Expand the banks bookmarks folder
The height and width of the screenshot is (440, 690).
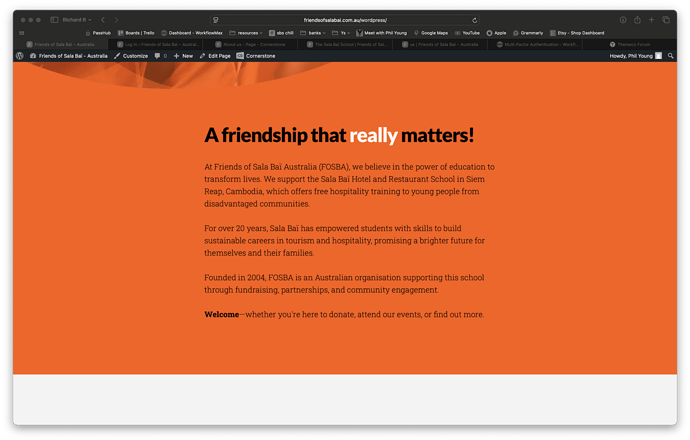pyautogui.click(x=313, y=33)
